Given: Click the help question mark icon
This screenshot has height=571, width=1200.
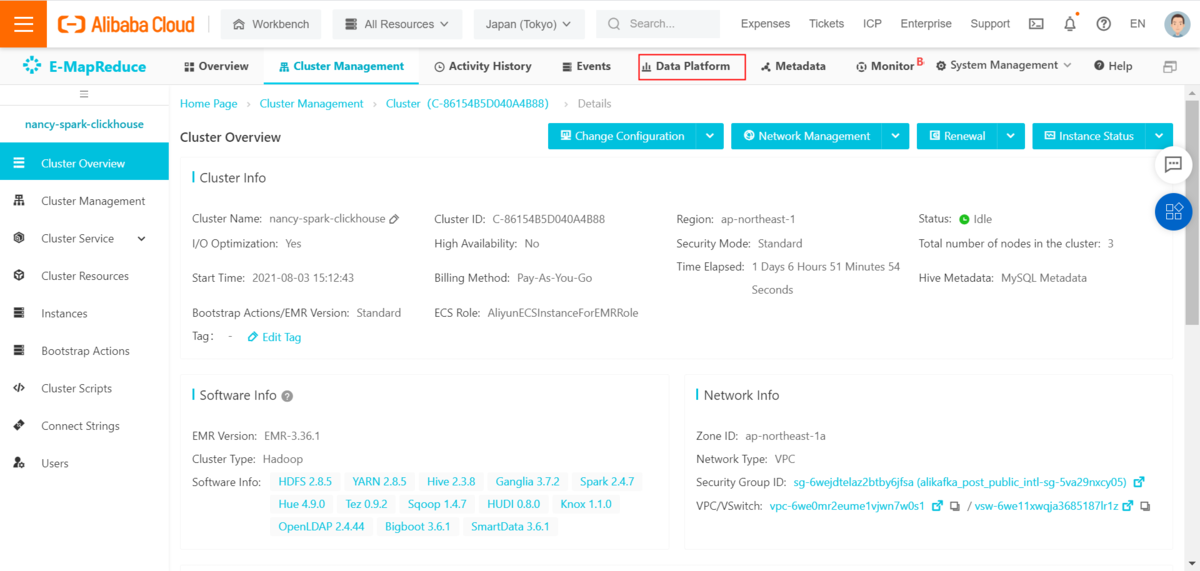Looking at the screenshot, I should 1104,24.
